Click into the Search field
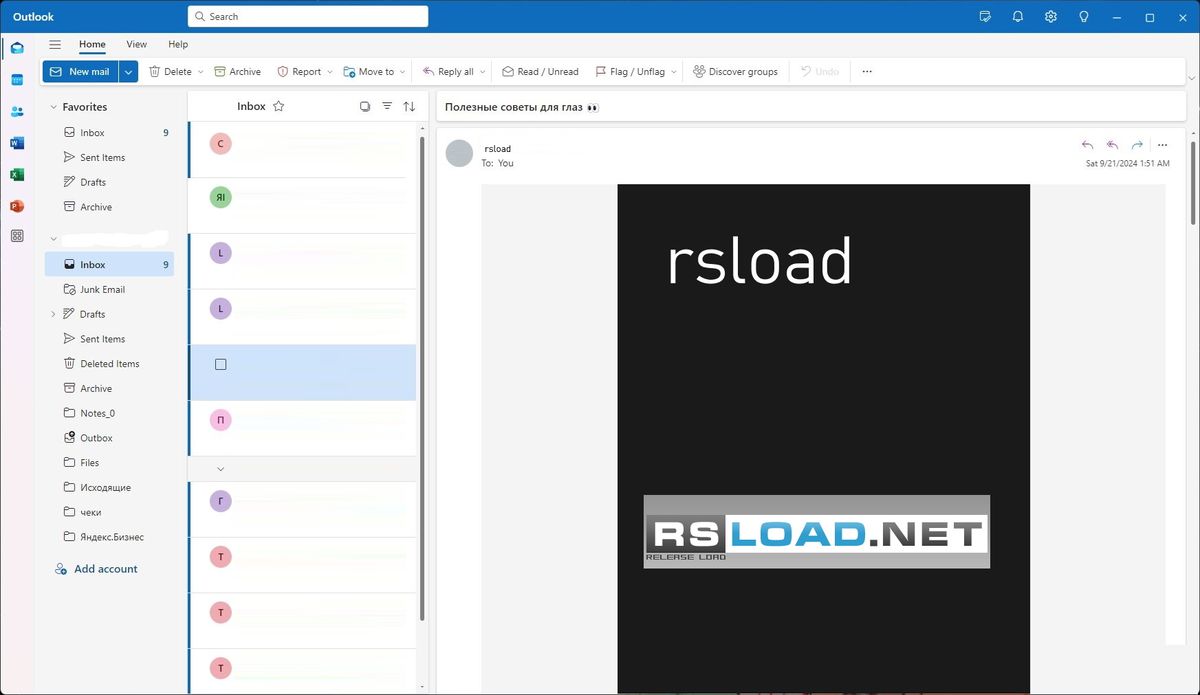This screenshot has height=695, width=1200. click(310, 17)
